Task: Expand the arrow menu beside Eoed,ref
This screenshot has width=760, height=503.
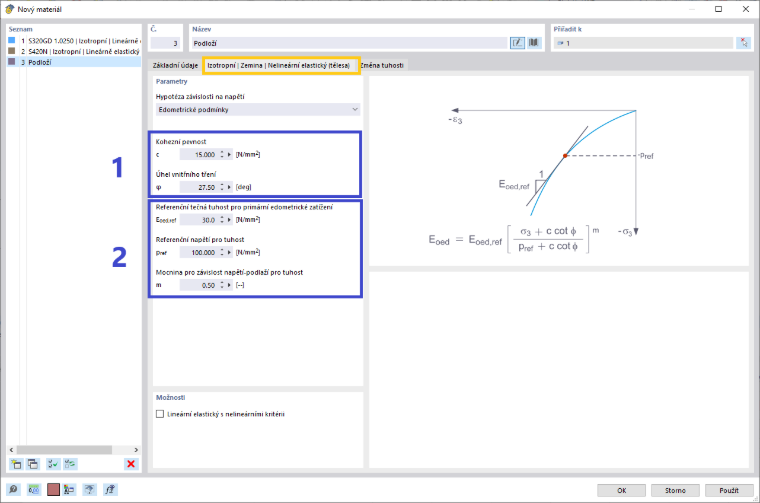Action: coord(230,220)
